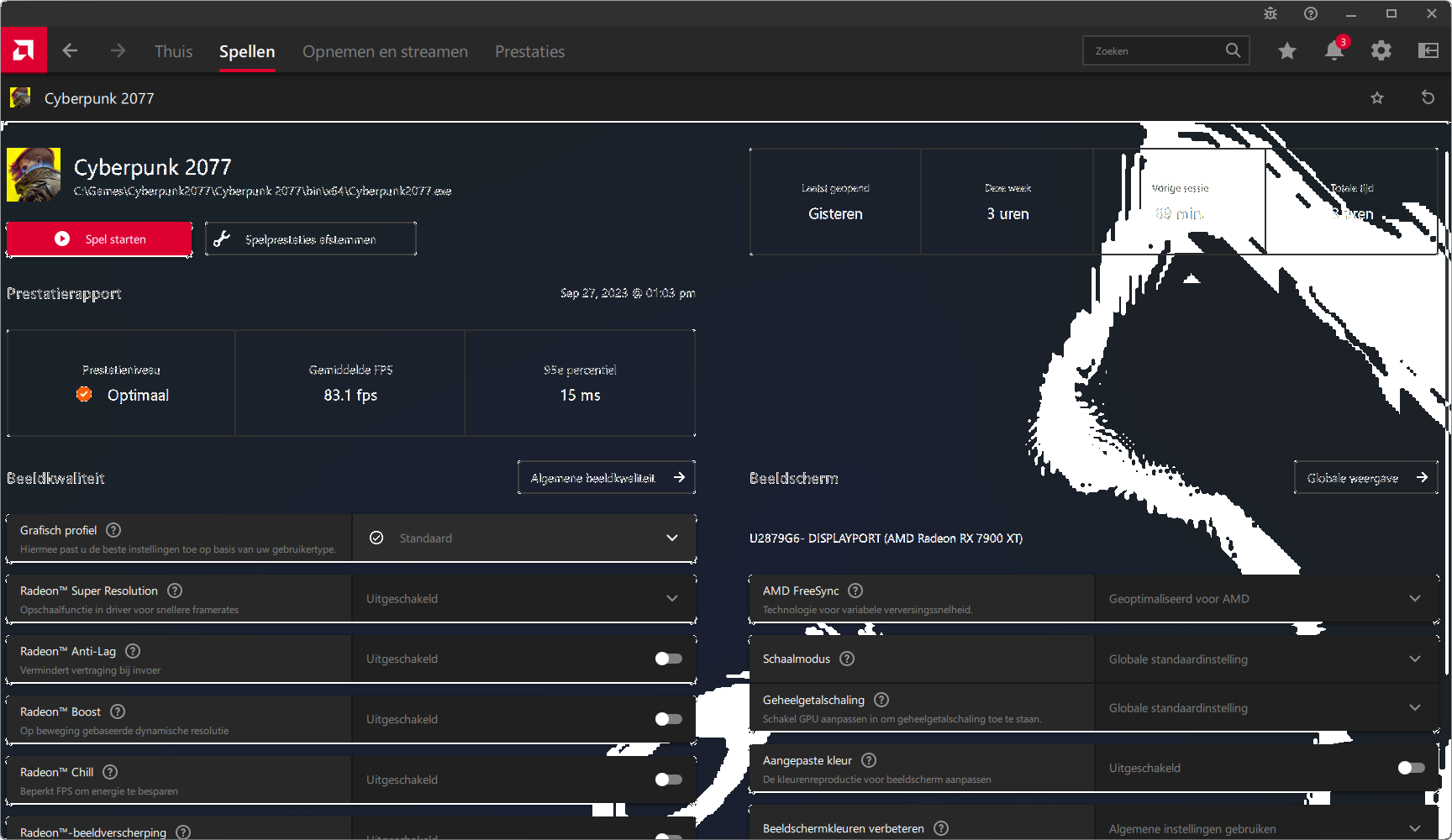This screenshot has height=840, width=1452.
Task: Click the large Cyberpunk 2077 game thumbnail
Action: [34, 175]
